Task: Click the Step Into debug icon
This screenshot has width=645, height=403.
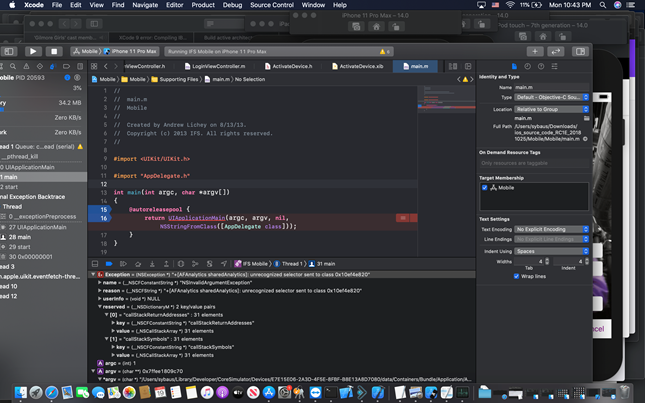Action: 152,264
